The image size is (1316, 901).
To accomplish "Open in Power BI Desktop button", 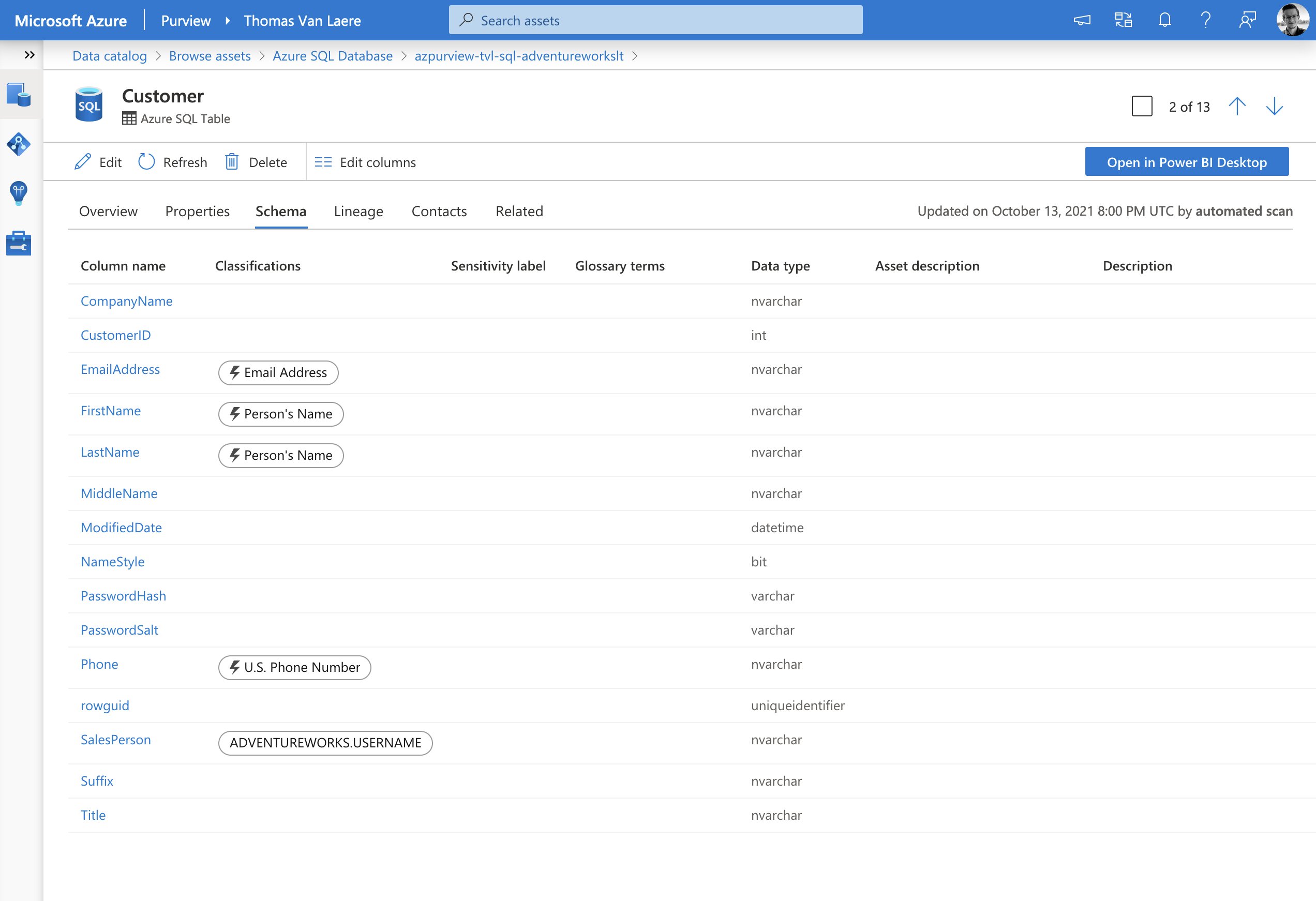I will tap(1186, 160).
